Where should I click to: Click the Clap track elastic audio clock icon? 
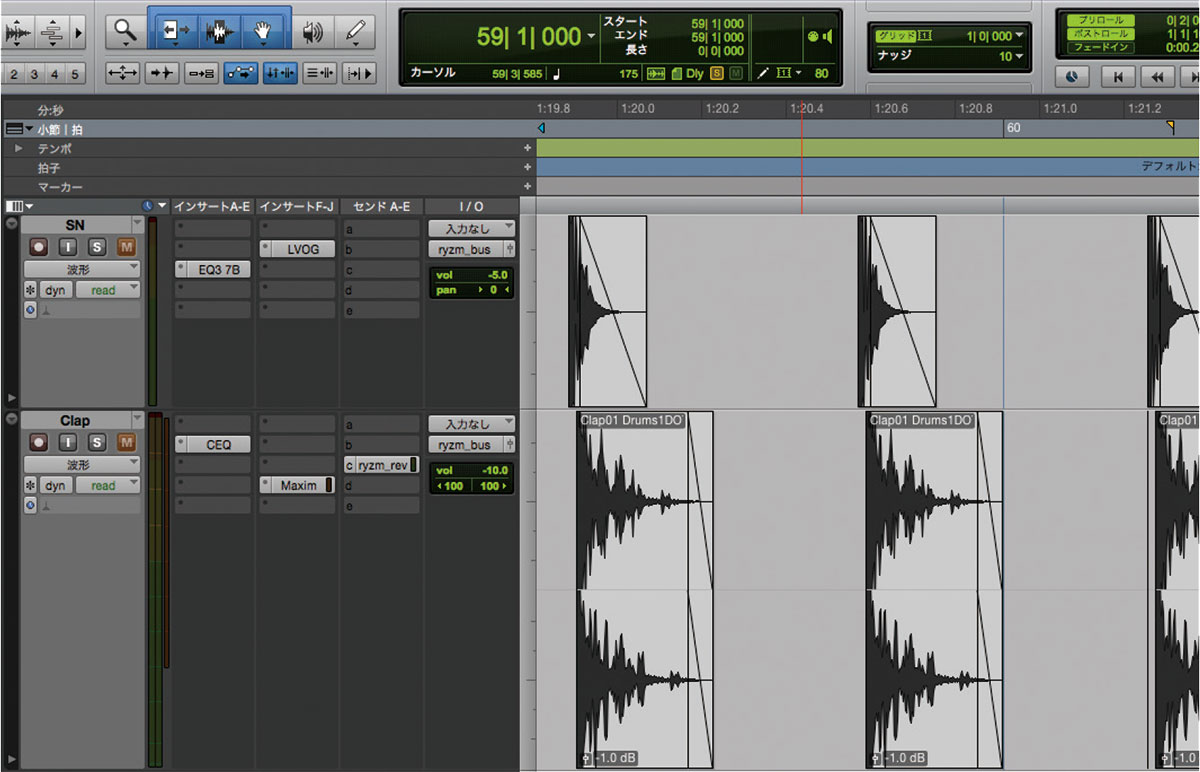coord(30,506)
